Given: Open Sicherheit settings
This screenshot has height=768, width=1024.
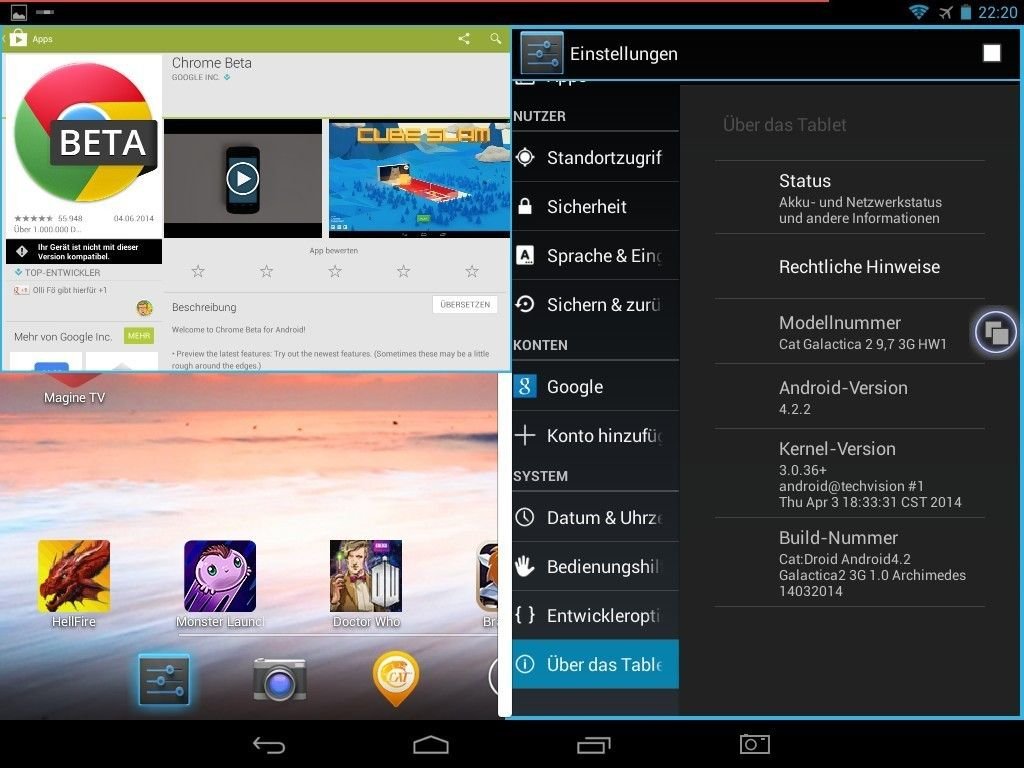Looking at the screenshot, I should pos(596,206).
